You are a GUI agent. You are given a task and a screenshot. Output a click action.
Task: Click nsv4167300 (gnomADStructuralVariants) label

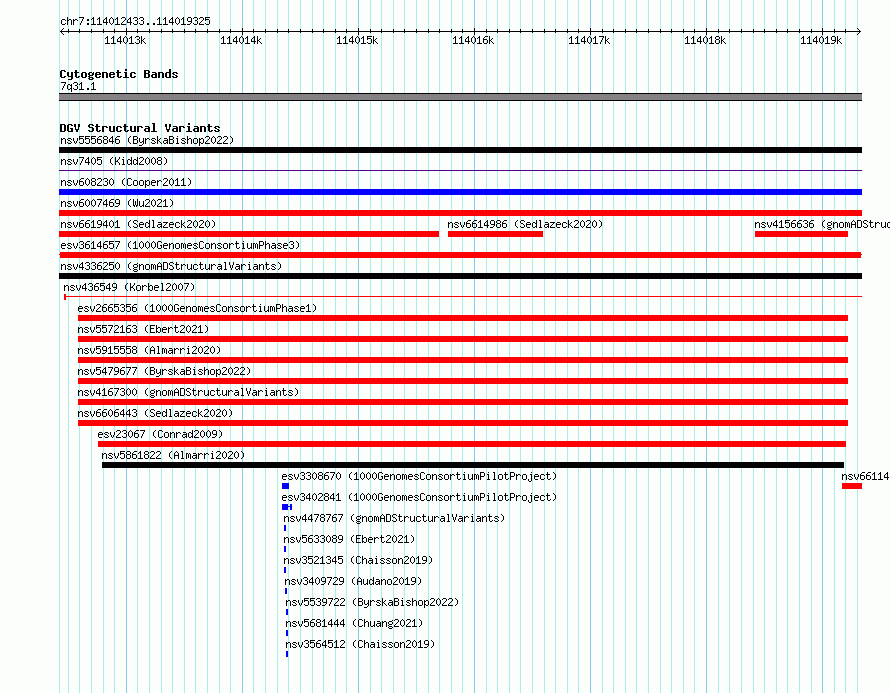coord(188,392)
